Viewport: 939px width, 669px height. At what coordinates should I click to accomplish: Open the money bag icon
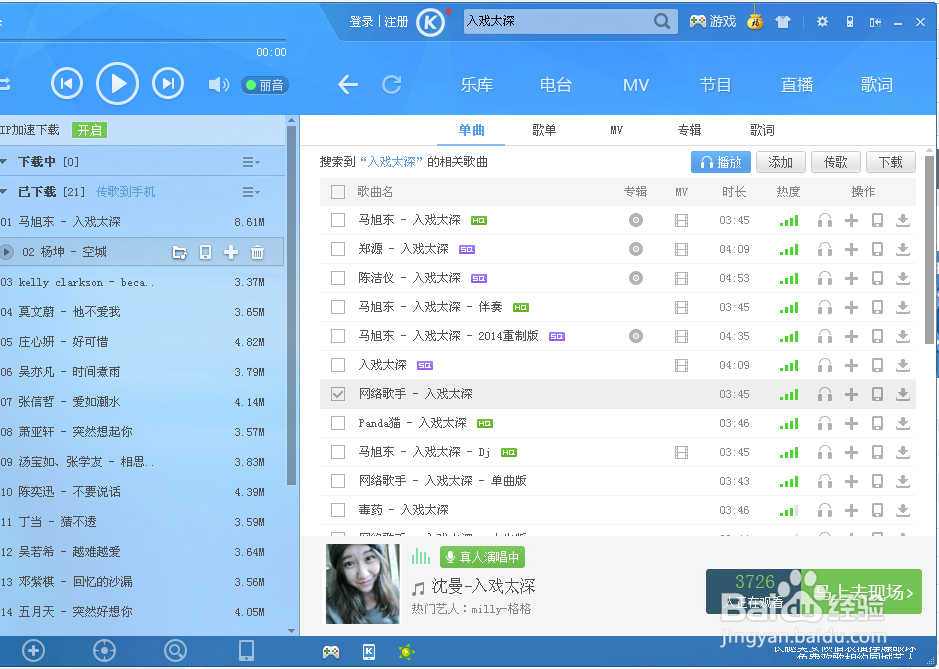pos(755,20)
